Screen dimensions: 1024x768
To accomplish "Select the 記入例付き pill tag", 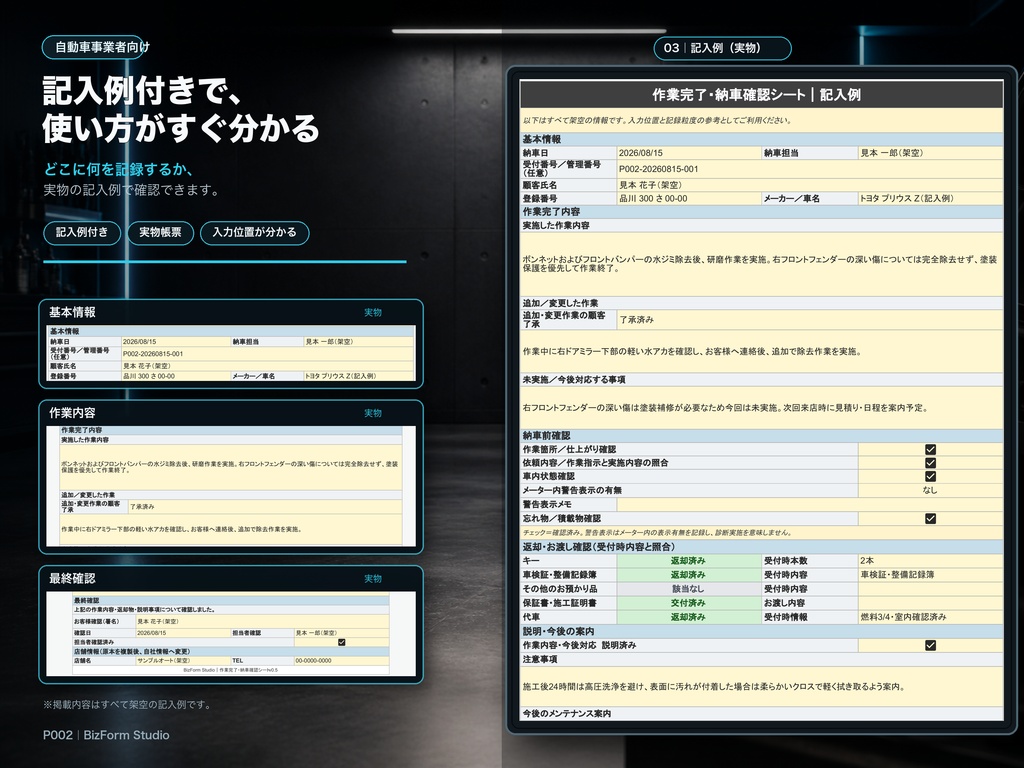I will point(82,232).
